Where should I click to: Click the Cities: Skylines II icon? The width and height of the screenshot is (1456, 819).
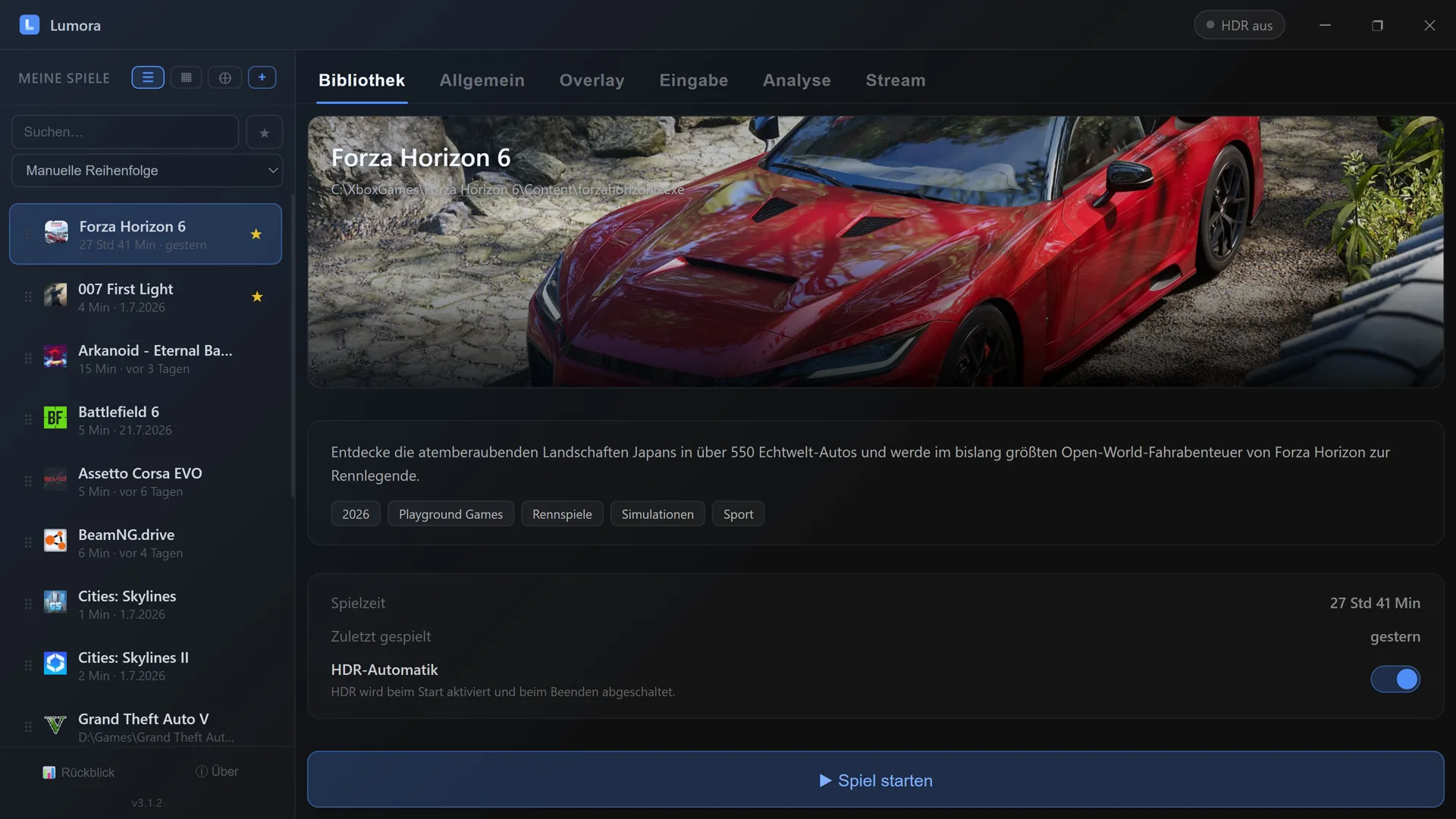pos(55,663)
